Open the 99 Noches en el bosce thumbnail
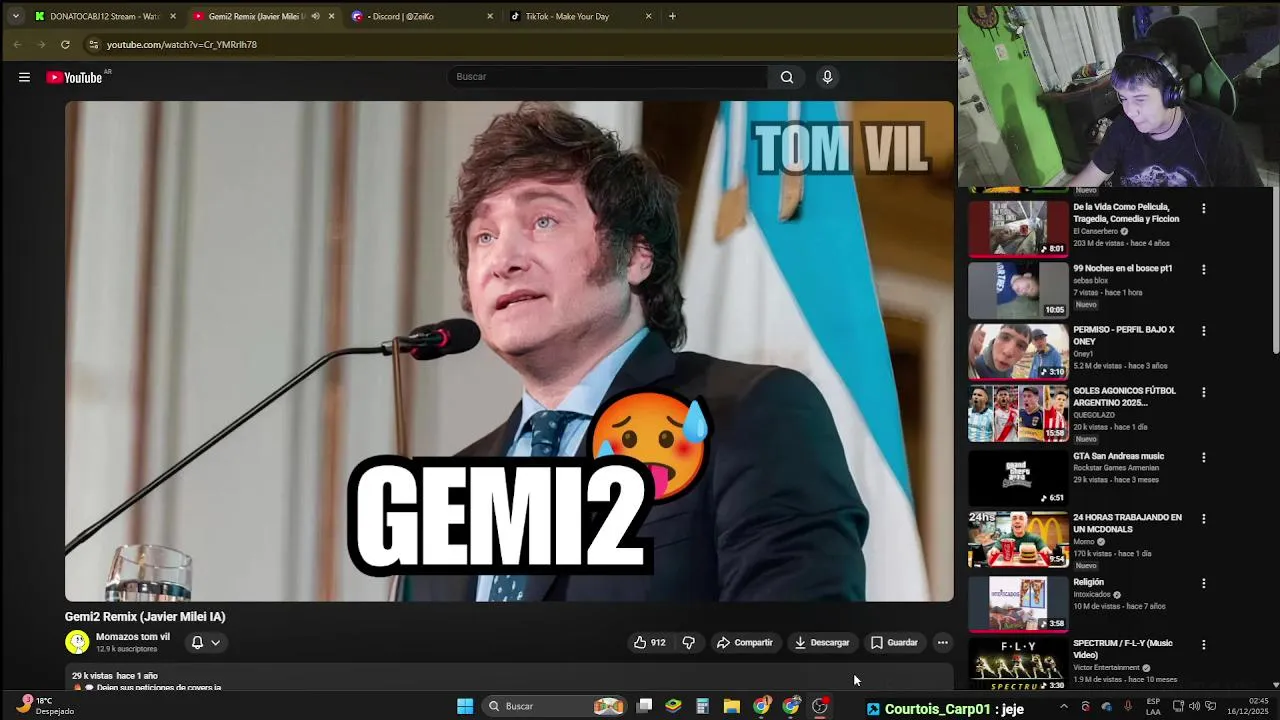The width and height of the screenshot is (1280, 720). [x=1018, y=290]
